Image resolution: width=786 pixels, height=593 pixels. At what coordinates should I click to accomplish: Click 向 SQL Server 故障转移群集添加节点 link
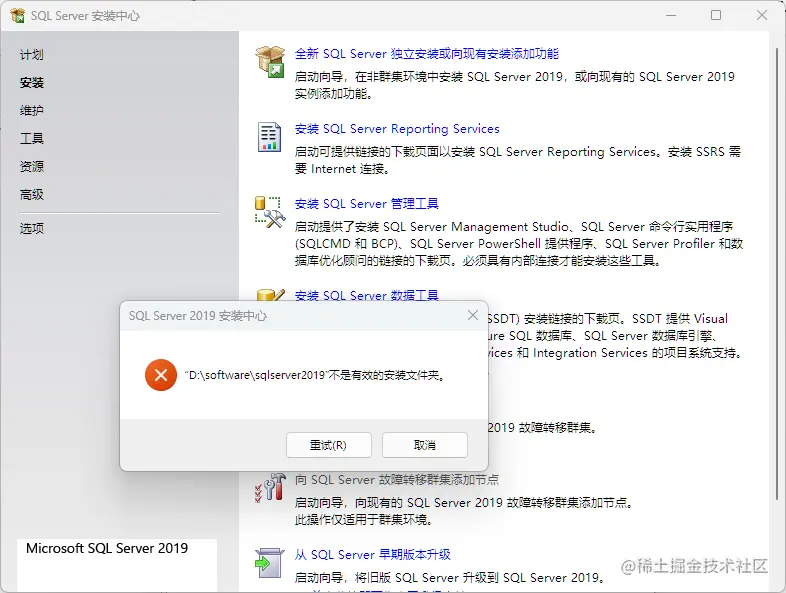click(397, 480)
